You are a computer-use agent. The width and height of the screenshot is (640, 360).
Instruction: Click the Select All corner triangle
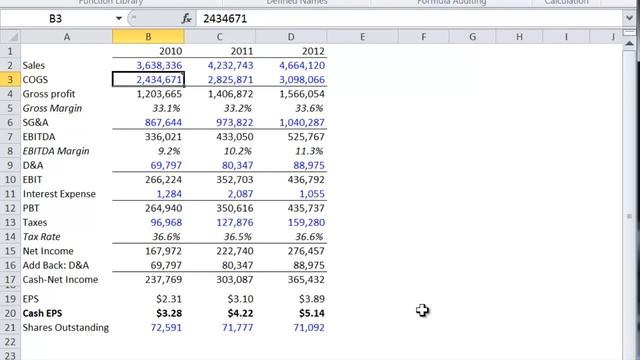tap(10, 37)
